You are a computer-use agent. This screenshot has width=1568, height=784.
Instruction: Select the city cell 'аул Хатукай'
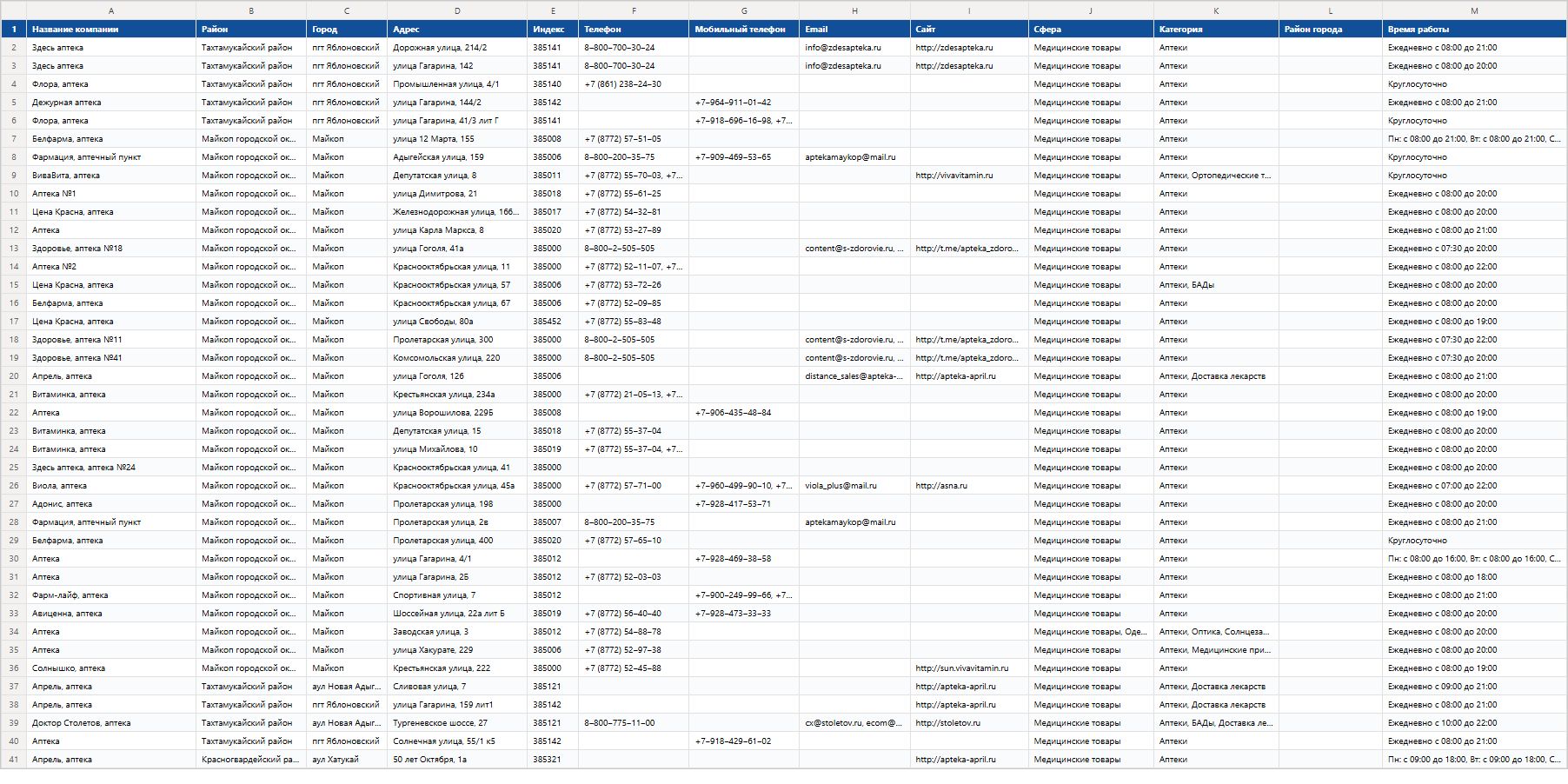[347, 759]
